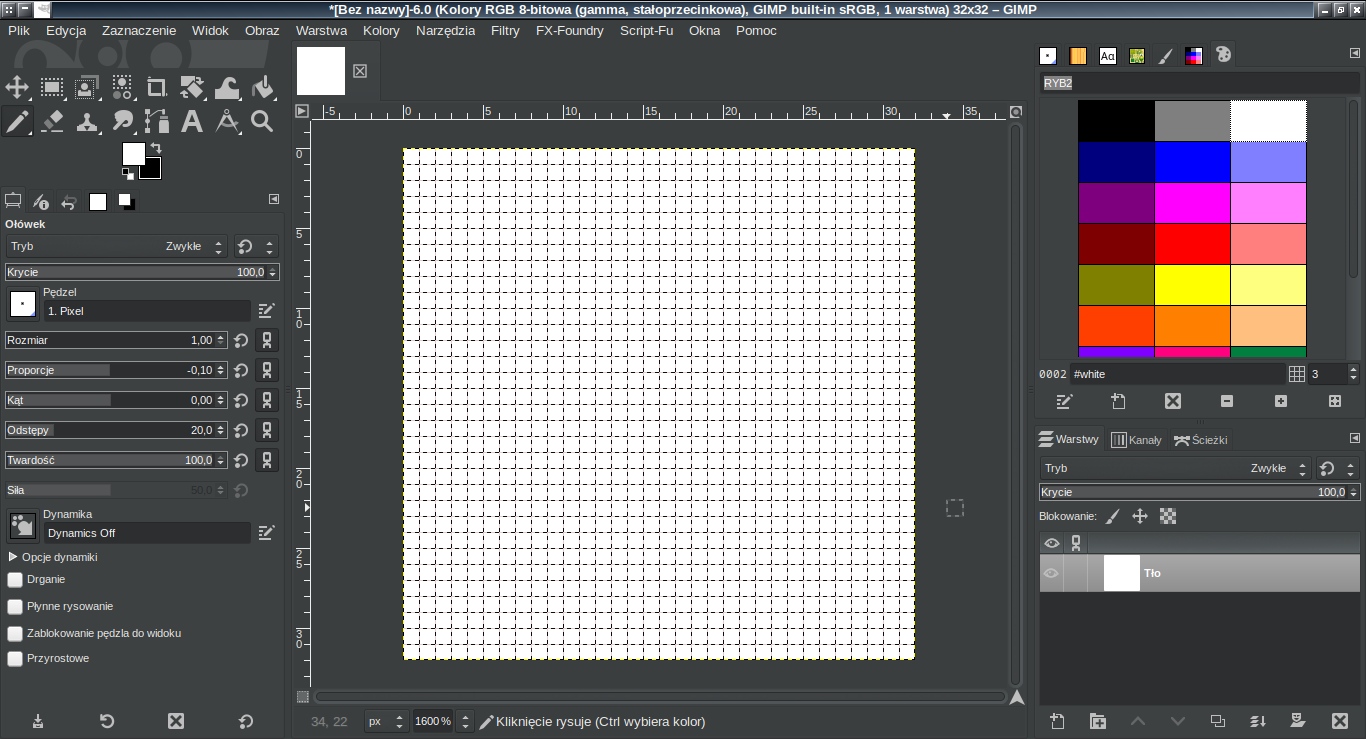Select the Pencil tool in toolbox
This screenshot has height=739, width=1366.
pyautogui.click(x=17, y=121)
